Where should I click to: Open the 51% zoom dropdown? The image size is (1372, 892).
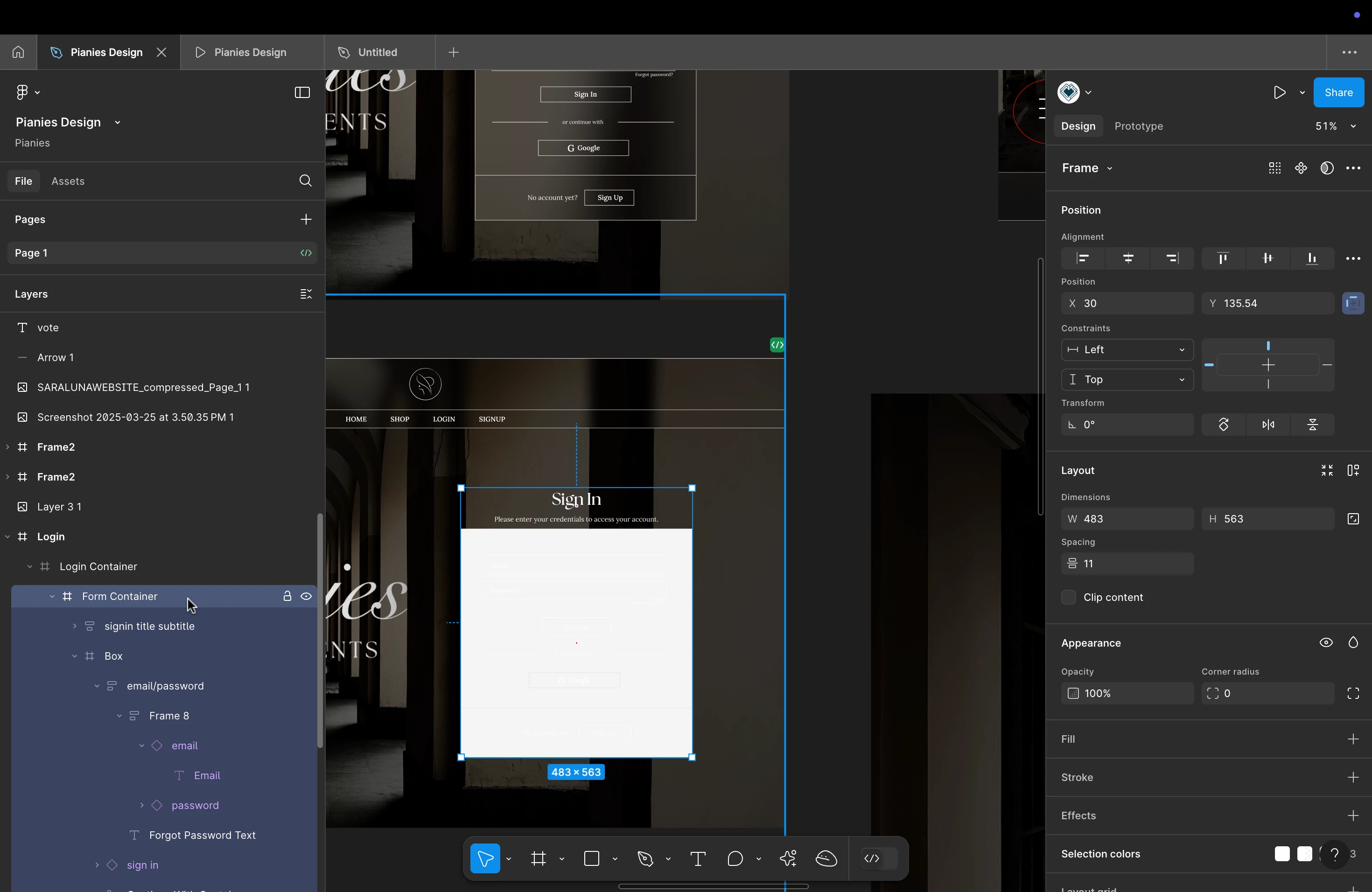pyautogui.click(x=1336, y=126)
